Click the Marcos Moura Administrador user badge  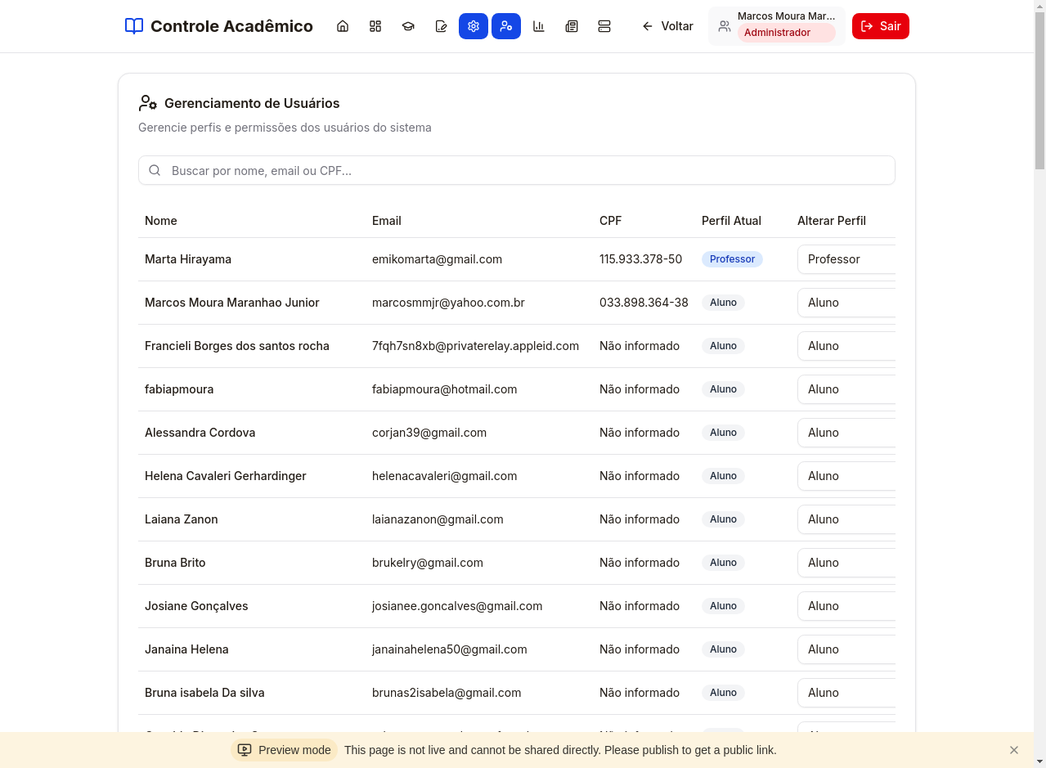[x=776, y=26]
